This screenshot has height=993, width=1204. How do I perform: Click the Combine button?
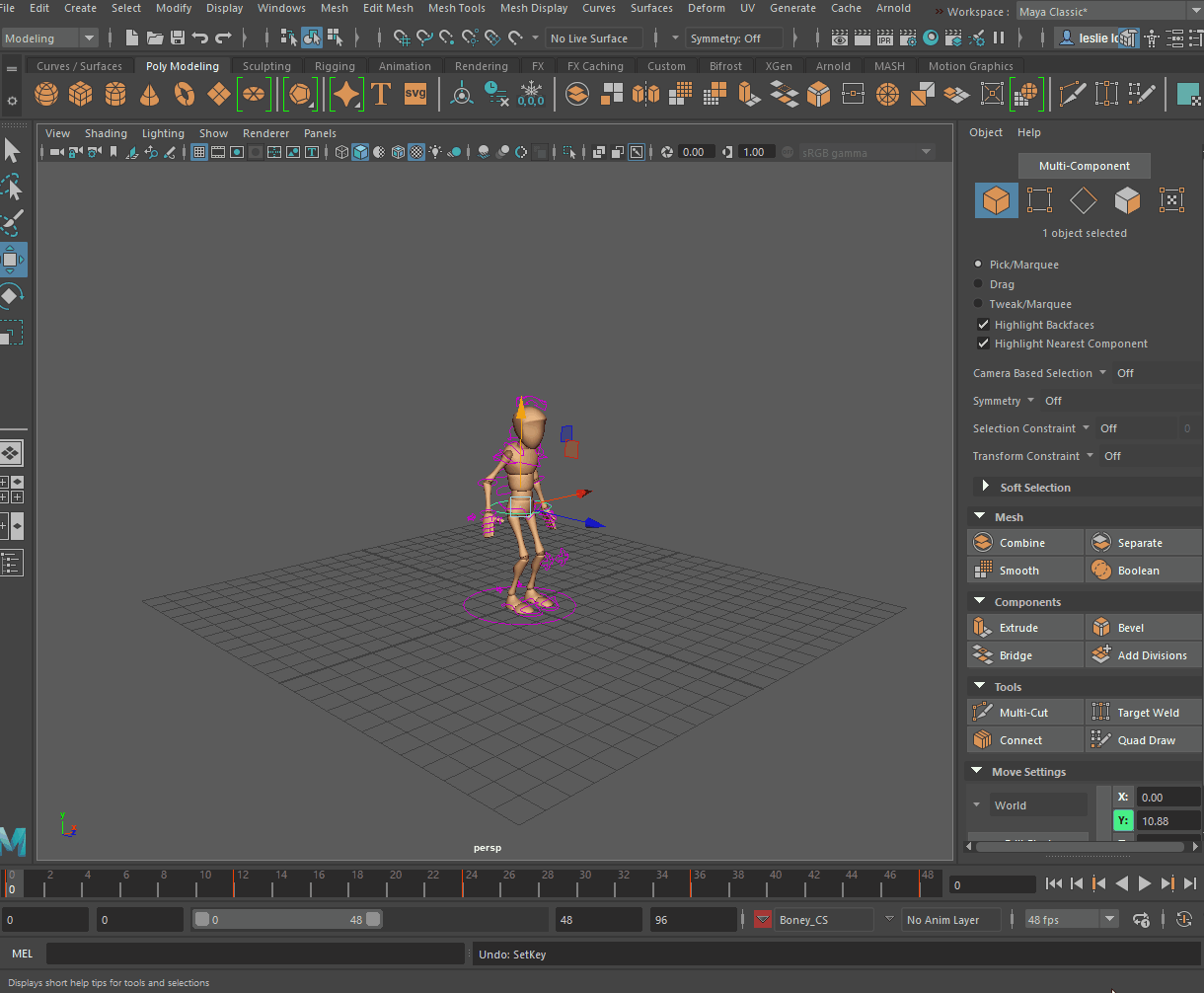(x=1024, y=542)
